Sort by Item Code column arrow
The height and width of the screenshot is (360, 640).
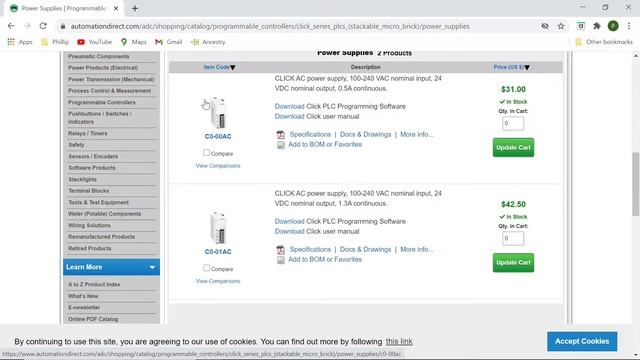tap(232, 67)
